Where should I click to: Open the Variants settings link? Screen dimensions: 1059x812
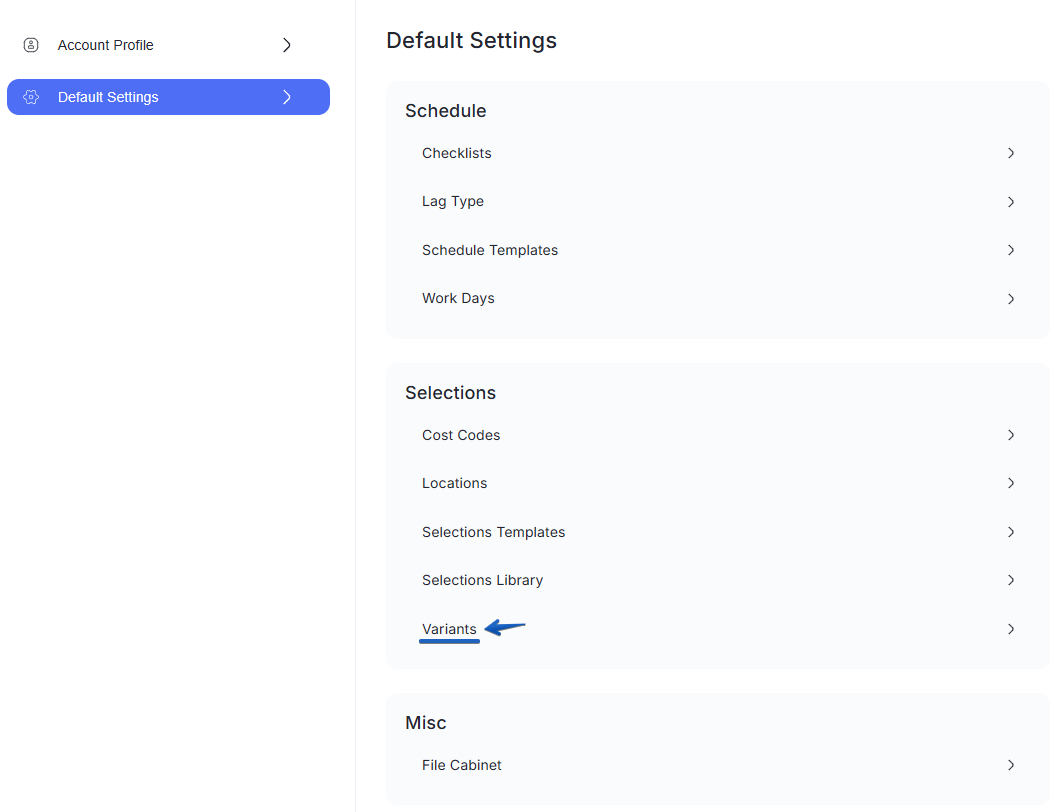[449, 629]
